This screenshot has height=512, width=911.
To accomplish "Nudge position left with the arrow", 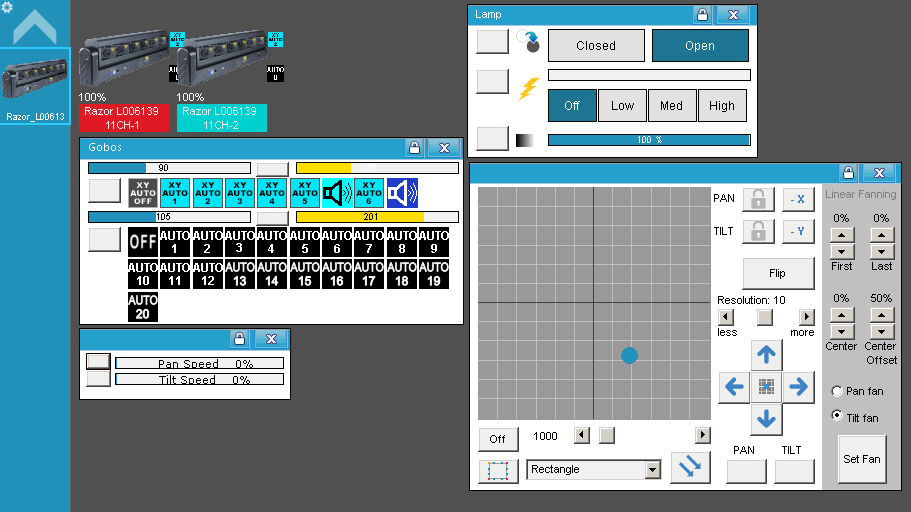I will pos(734,387).
